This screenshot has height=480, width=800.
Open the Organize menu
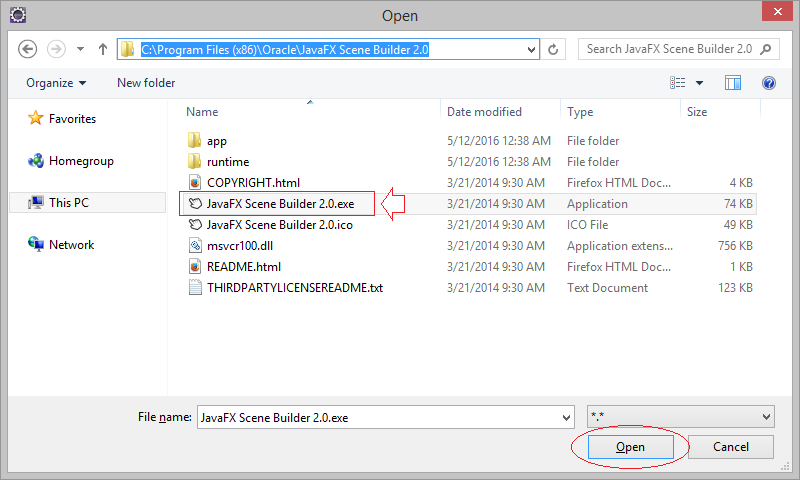(x=56, y=83)
